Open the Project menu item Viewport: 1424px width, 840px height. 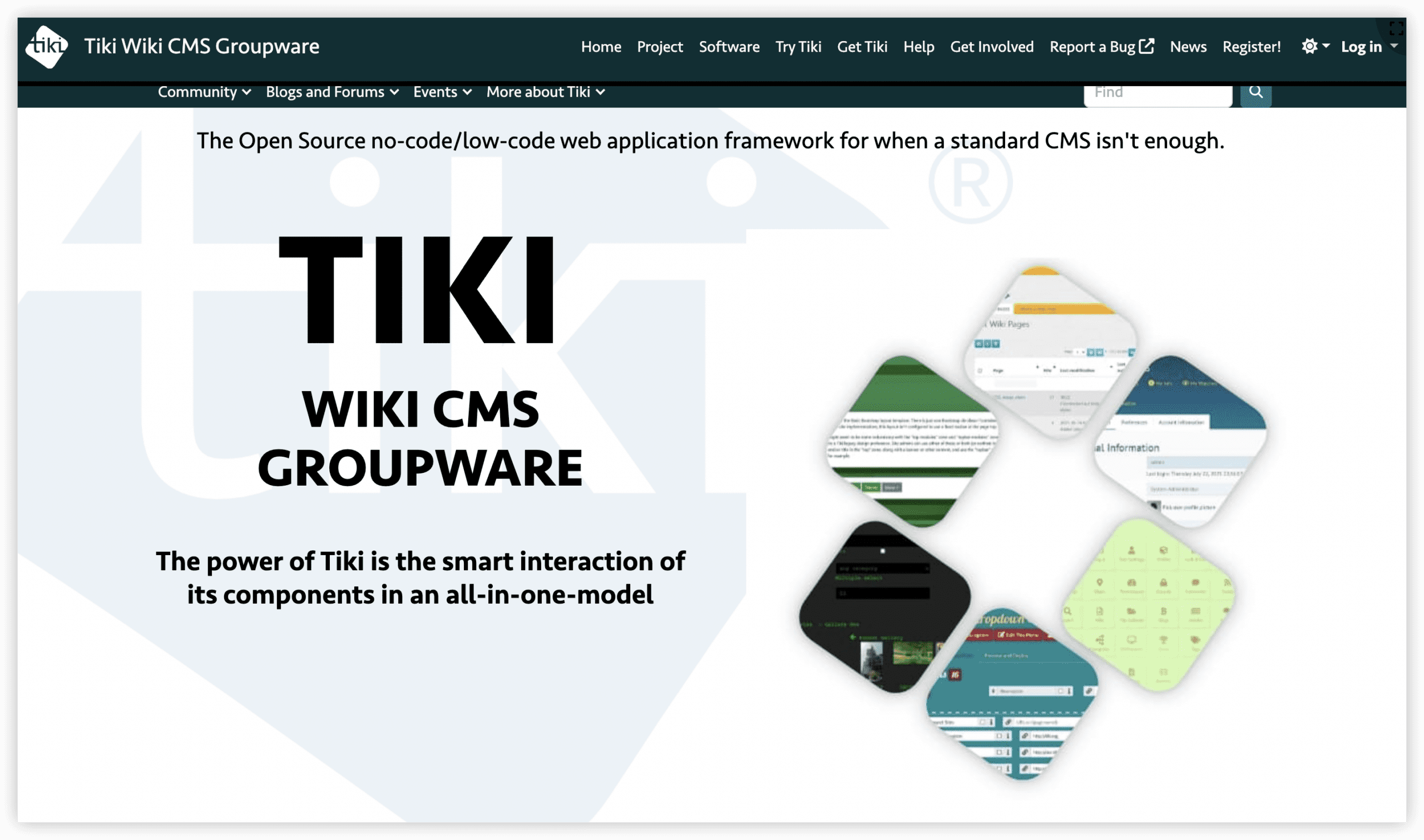point(659,47)
